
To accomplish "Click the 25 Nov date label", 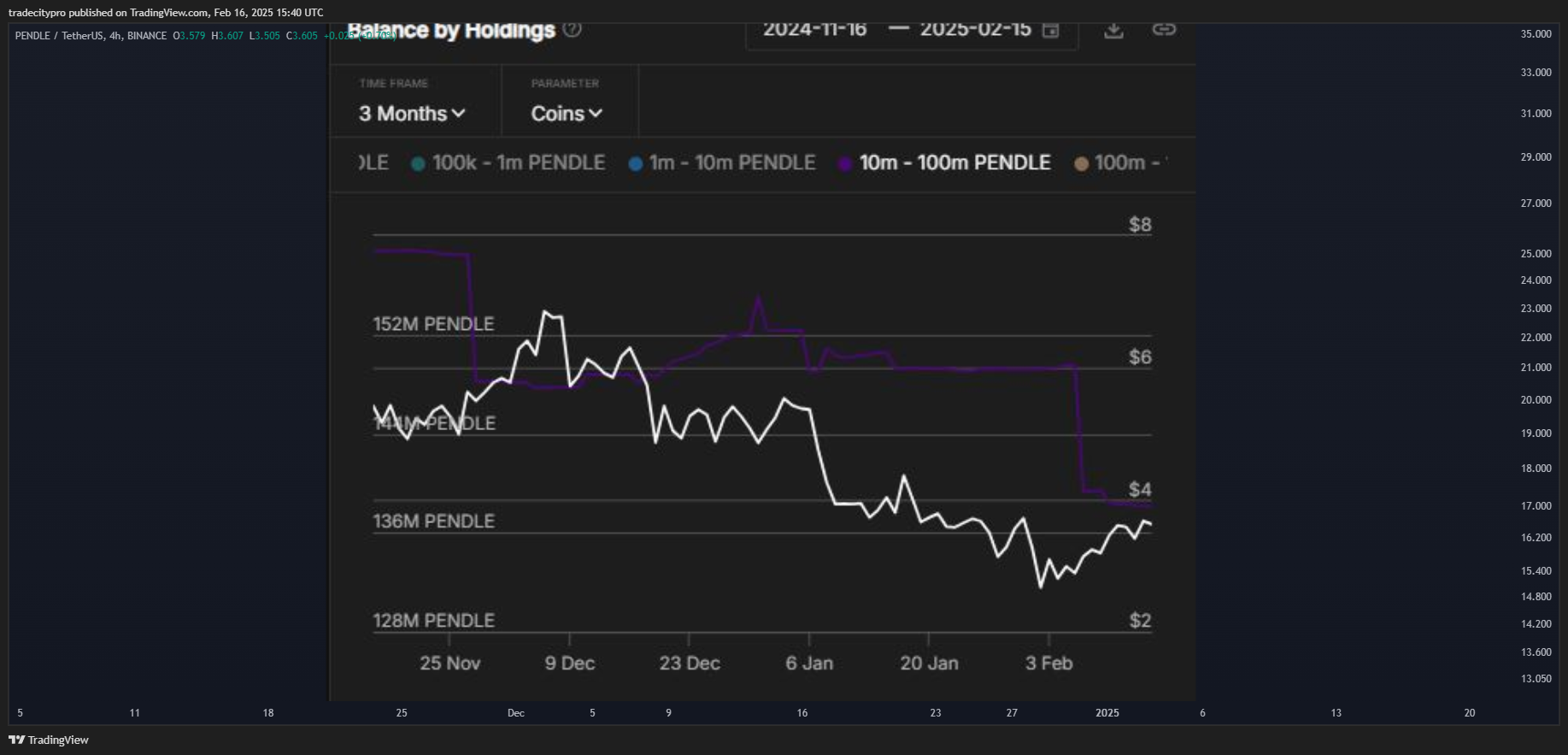I will coord(450,664).
